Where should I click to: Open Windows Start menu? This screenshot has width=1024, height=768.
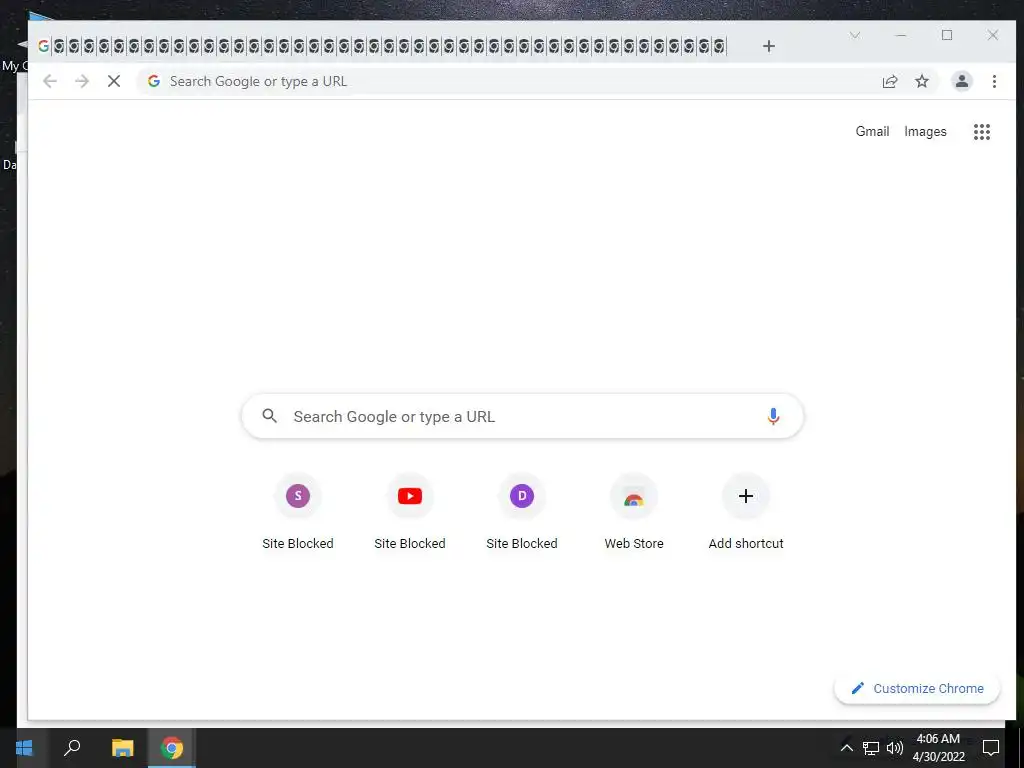24,748
